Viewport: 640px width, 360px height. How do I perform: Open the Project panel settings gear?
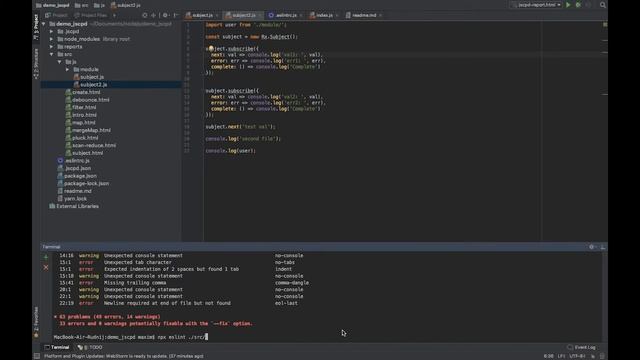165,15
